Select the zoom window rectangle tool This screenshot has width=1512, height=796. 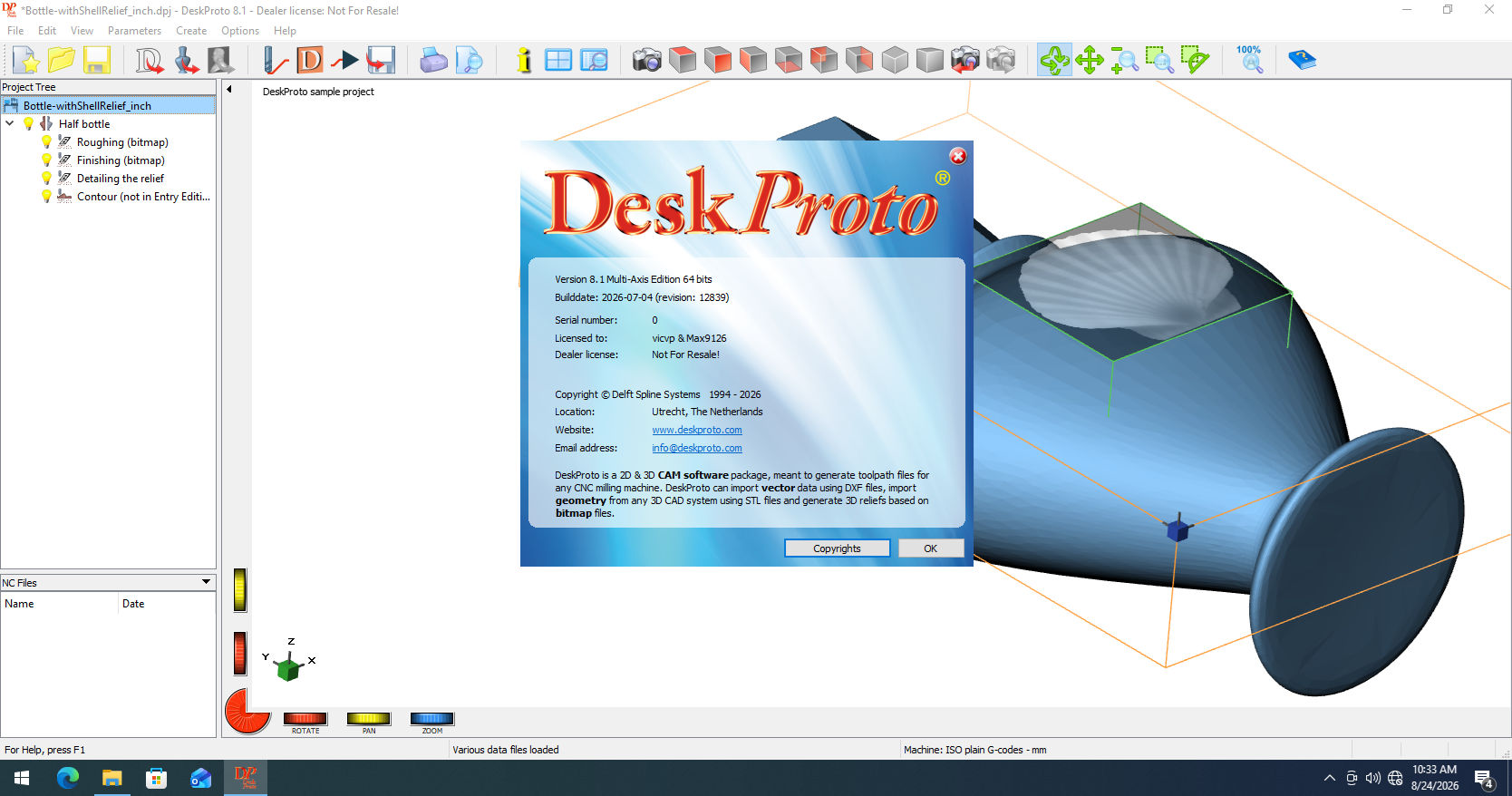(1160, 61)
